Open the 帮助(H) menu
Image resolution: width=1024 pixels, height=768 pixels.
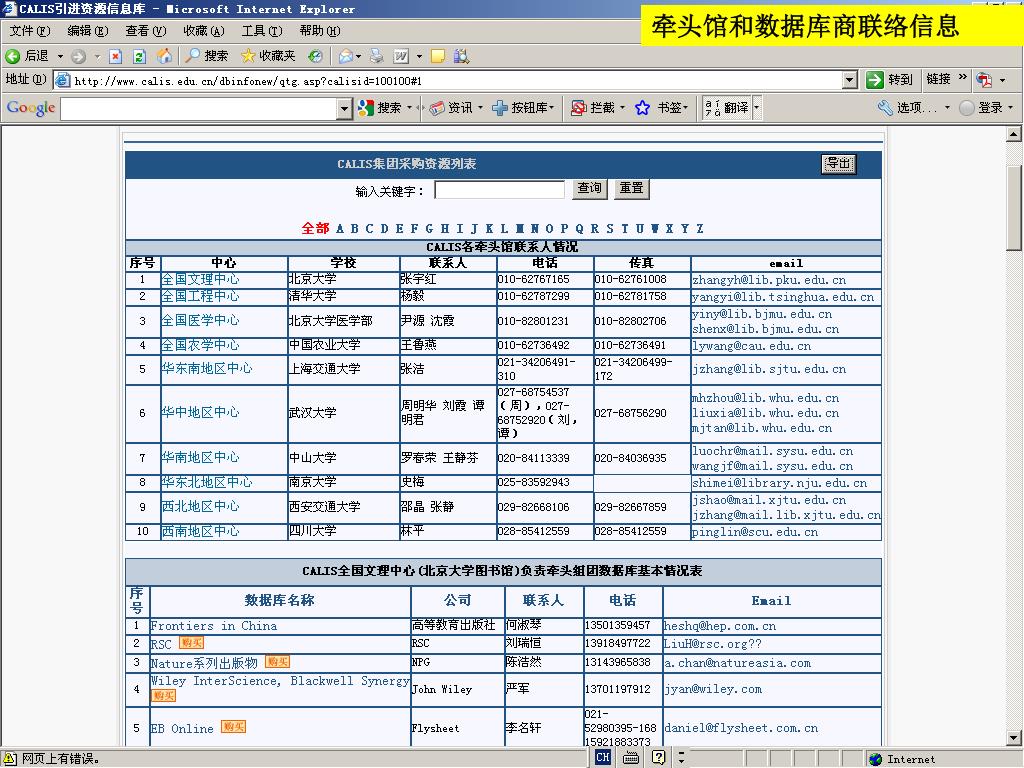coord(320,31)
